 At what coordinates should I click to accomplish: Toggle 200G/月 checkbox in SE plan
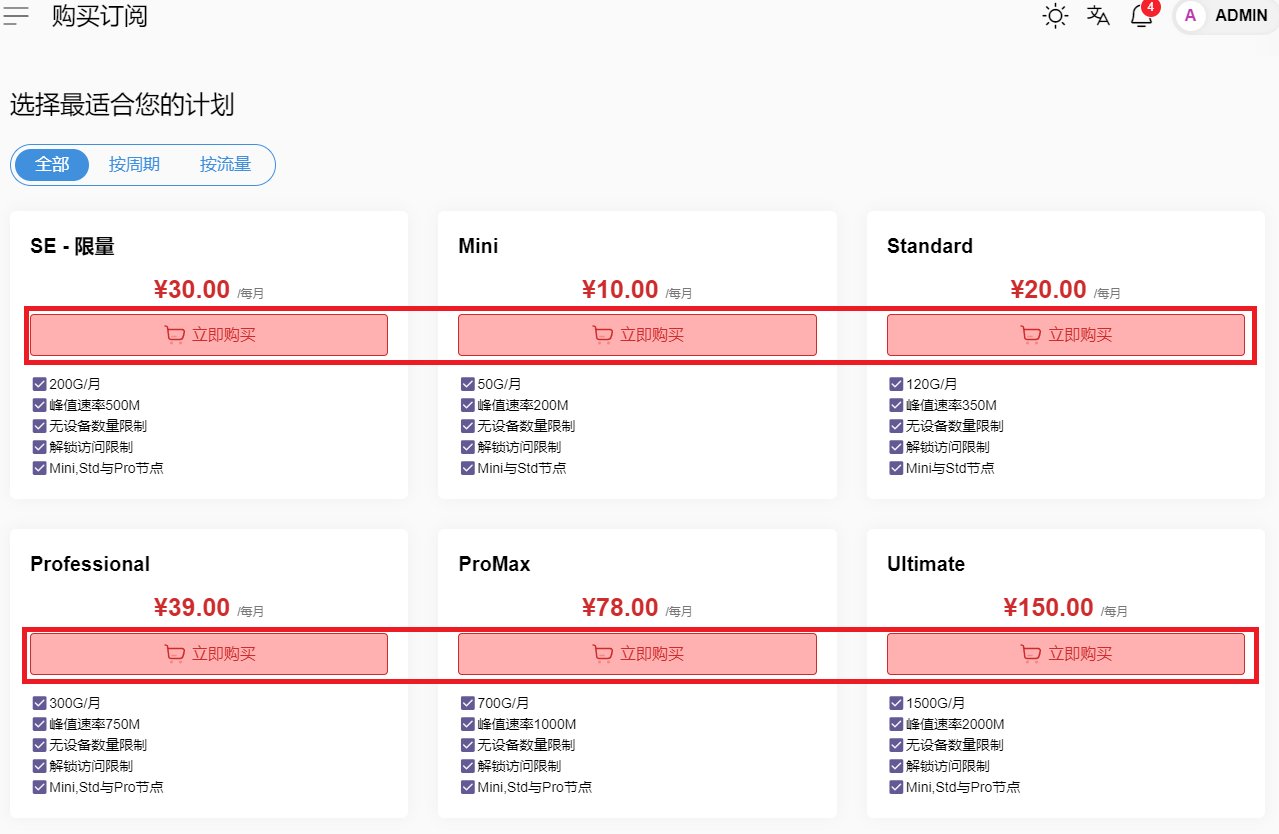point(40,384)
